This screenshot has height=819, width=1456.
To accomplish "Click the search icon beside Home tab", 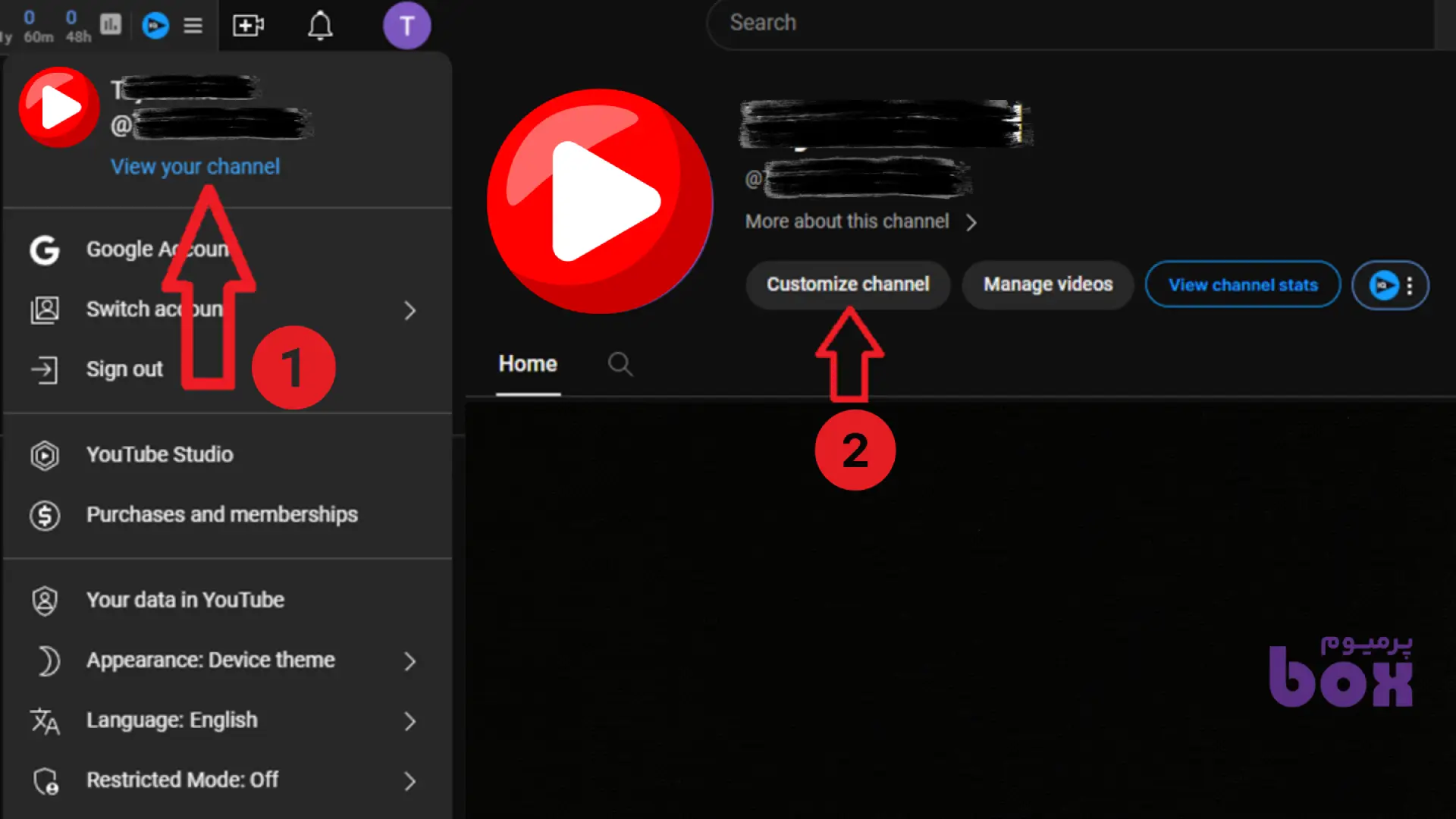I will tap(620, 364).
